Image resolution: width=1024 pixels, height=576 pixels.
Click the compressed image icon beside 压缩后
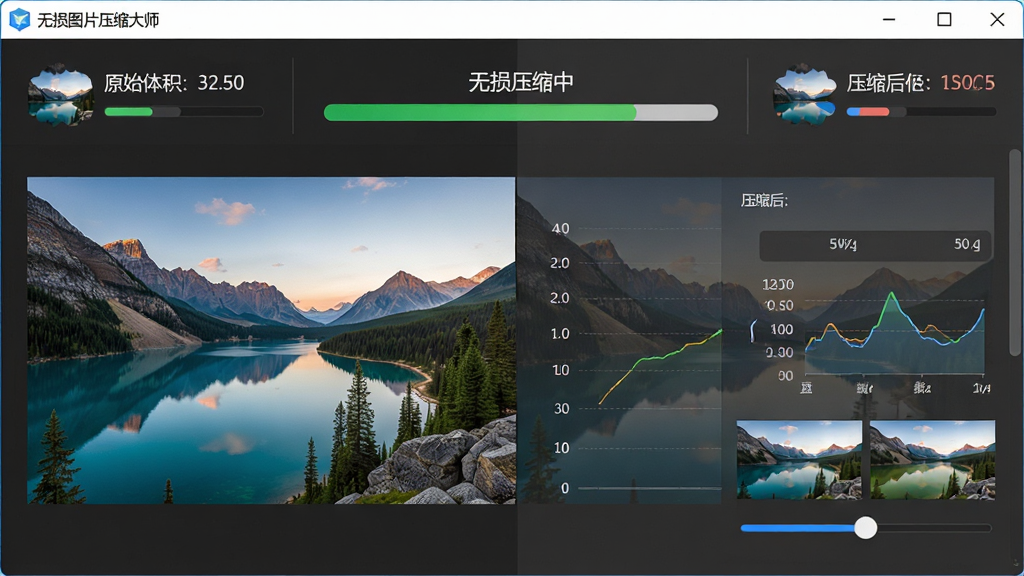click(805, 95)
